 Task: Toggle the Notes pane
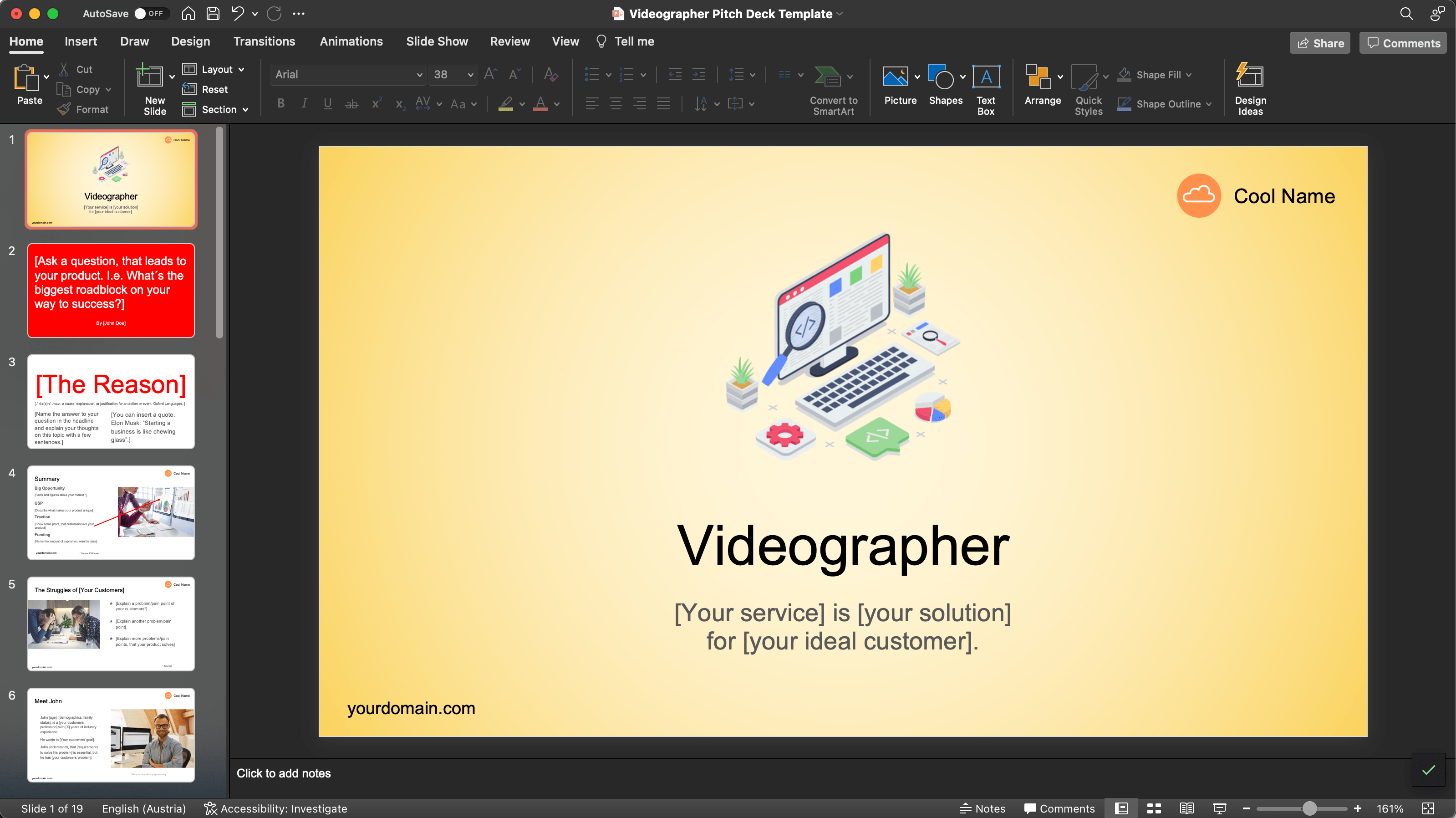(x=983, y=808)
